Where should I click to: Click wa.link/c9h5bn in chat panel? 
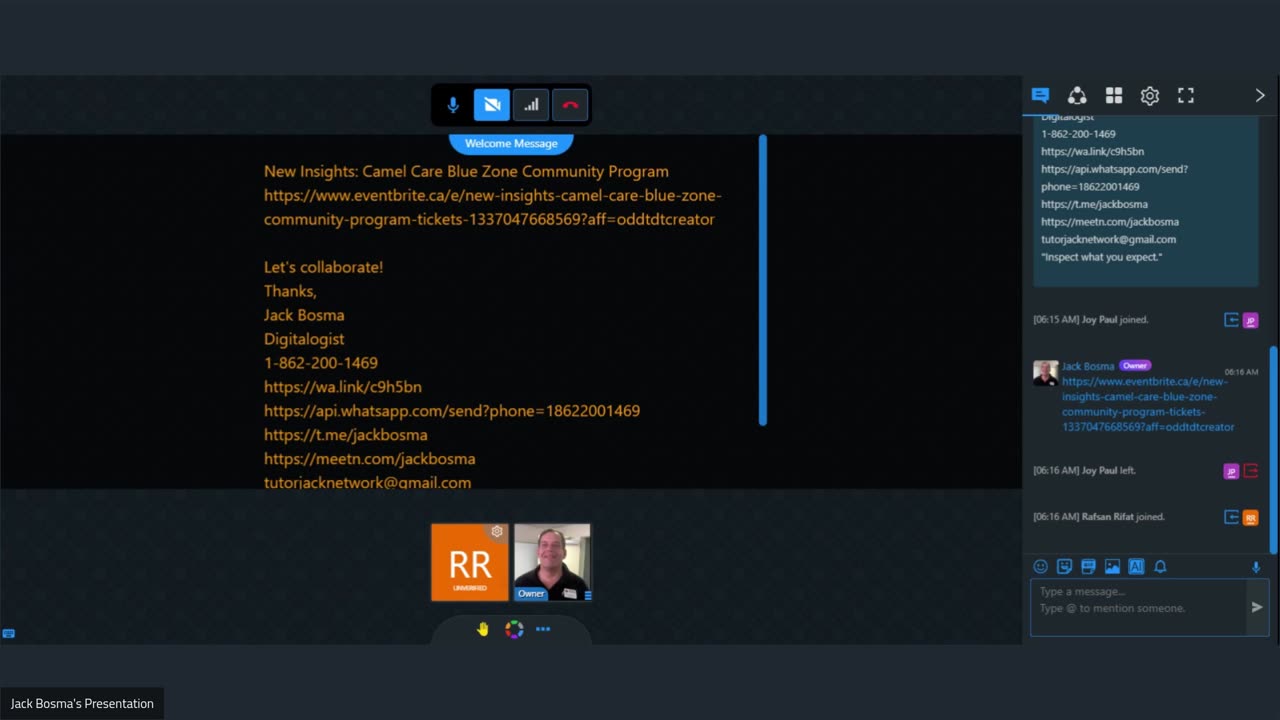[x=1092, y=152]
